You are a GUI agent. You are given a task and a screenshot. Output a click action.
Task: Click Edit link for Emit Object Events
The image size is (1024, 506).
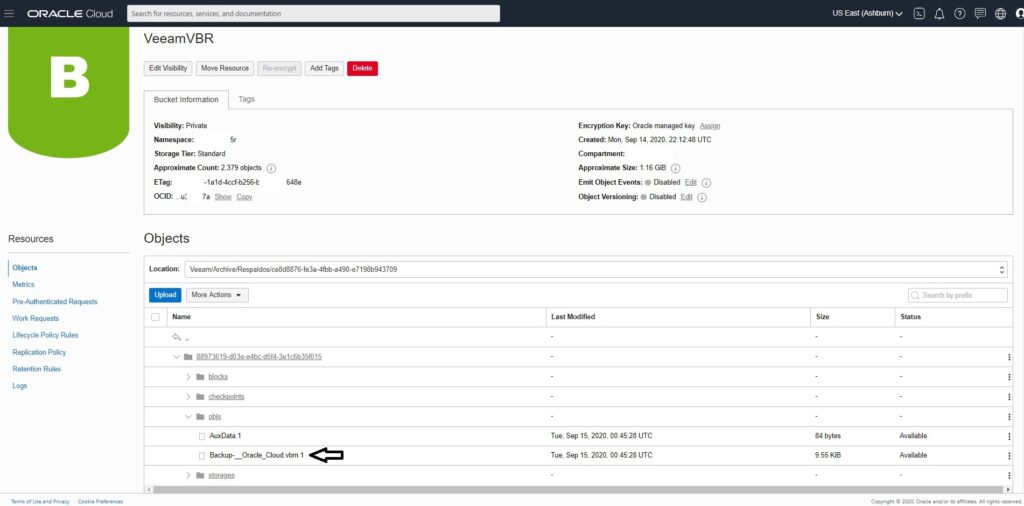point(690,183)
